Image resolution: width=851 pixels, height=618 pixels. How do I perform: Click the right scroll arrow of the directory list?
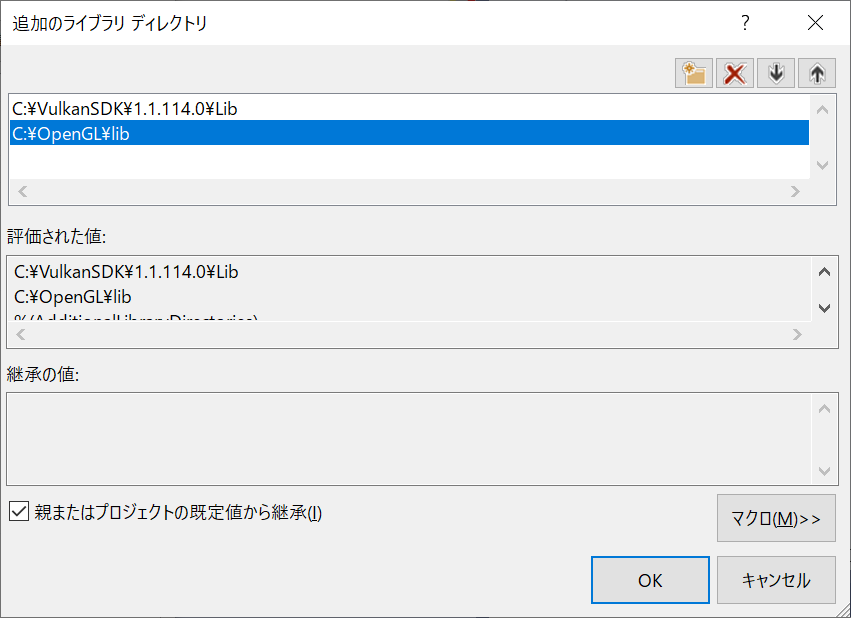[795, 192]
